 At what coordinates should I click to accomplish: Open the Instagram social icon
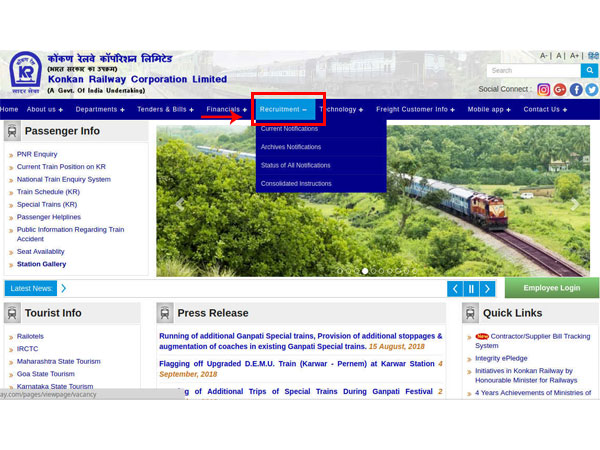[543, 90]
